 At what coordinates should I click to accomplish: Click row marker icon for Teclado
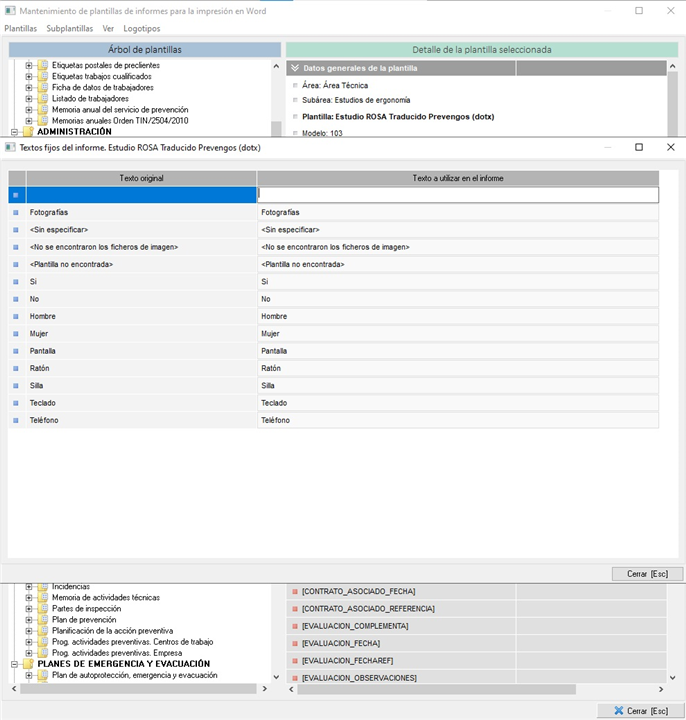tap(16, 403)
